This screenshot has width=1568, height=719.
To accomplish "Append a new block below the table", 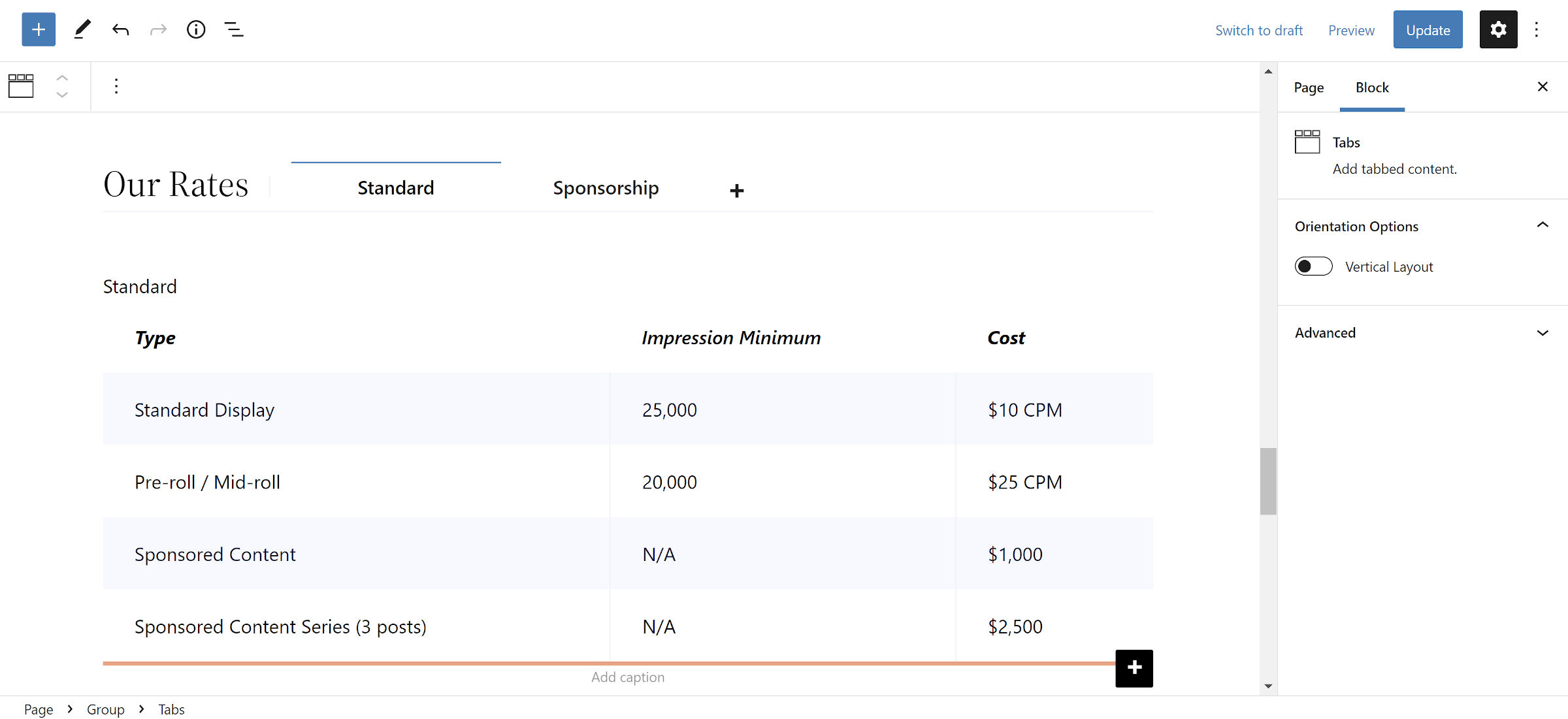I will pyautogui.click(x=1134, y=668).
